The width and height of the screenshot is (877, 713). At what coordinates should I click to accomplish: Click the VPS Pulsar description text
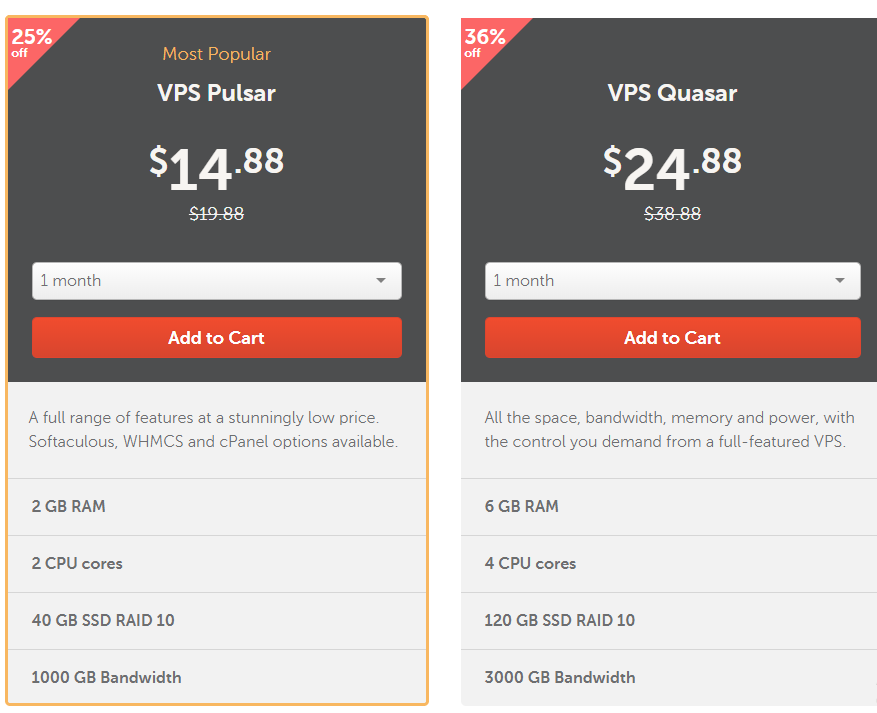point(216,429)
